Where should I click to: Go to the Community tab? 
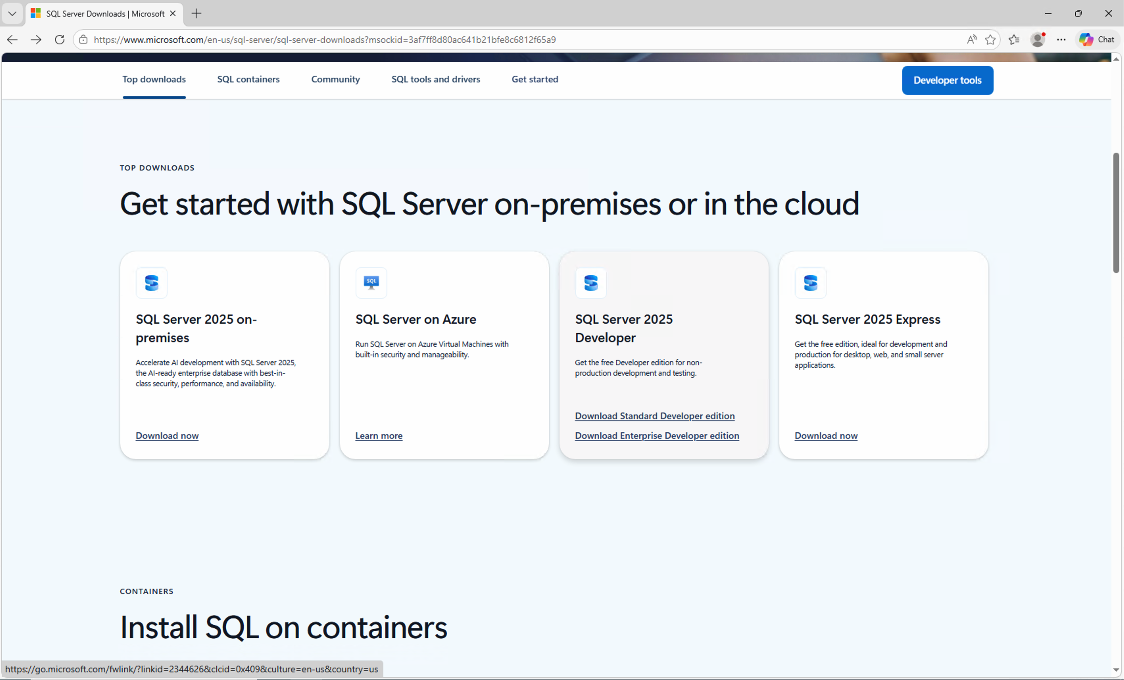[x=335, y=80]
